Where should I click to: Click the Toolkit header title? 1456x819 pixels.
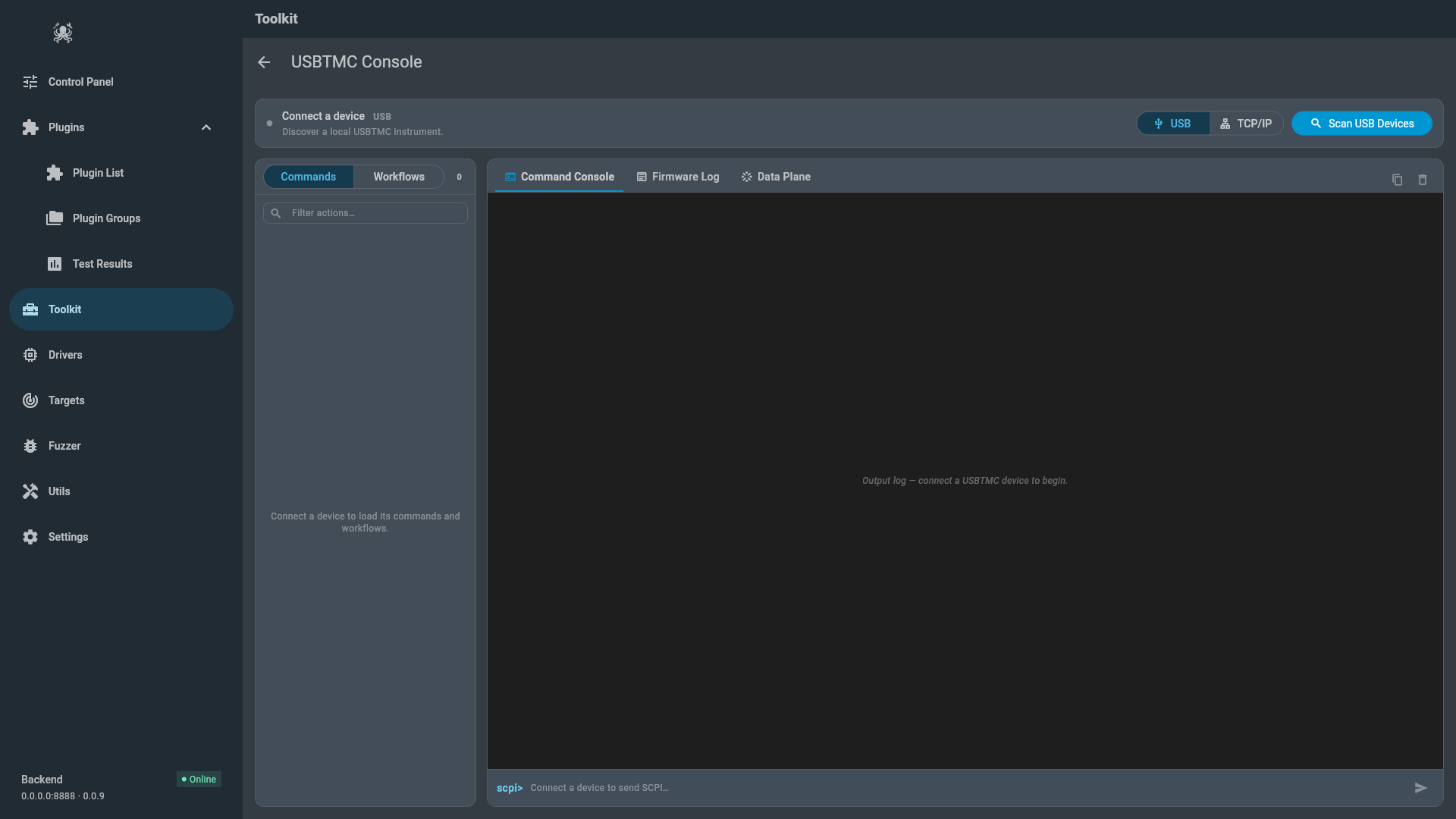pos(276,19)
